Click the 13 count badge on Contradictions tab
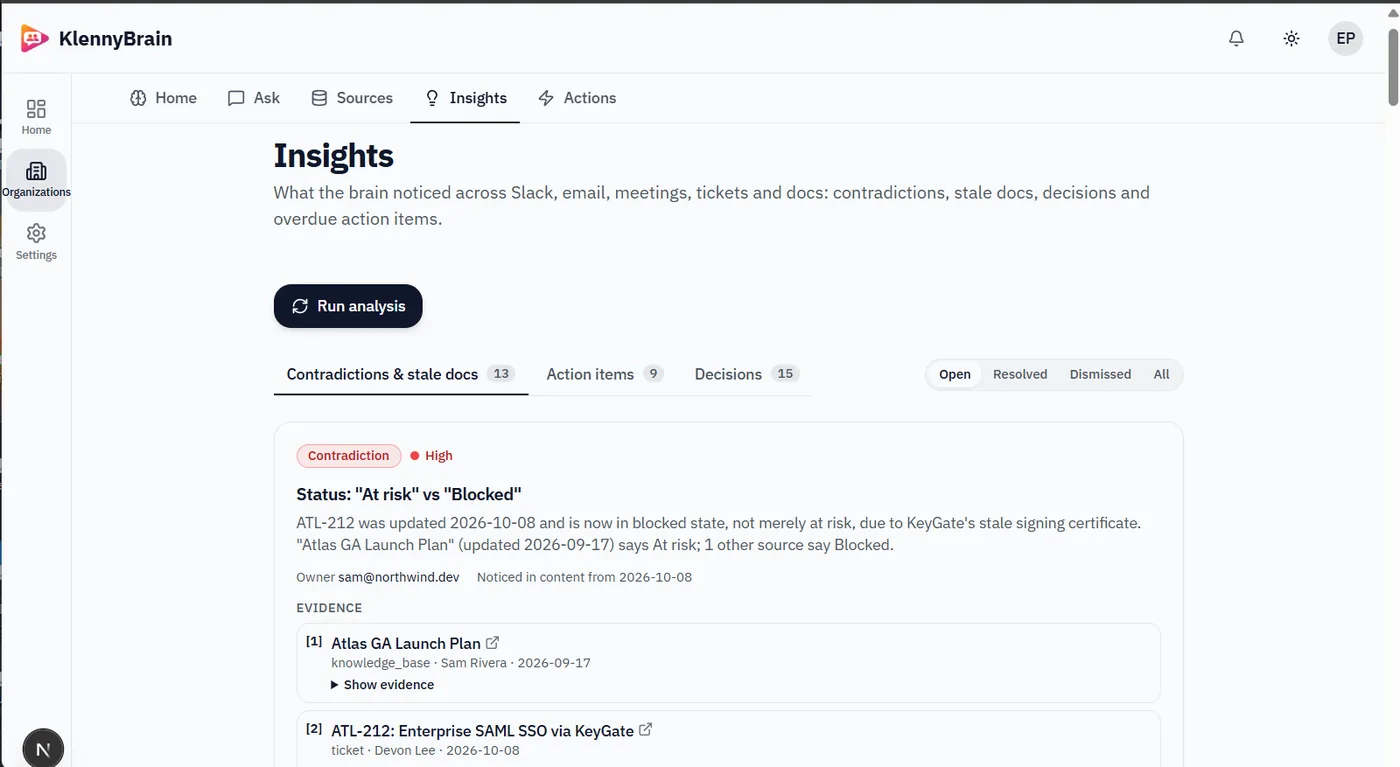The width and height of the screenshot is (1400, 767). click(x=501, y=374)
